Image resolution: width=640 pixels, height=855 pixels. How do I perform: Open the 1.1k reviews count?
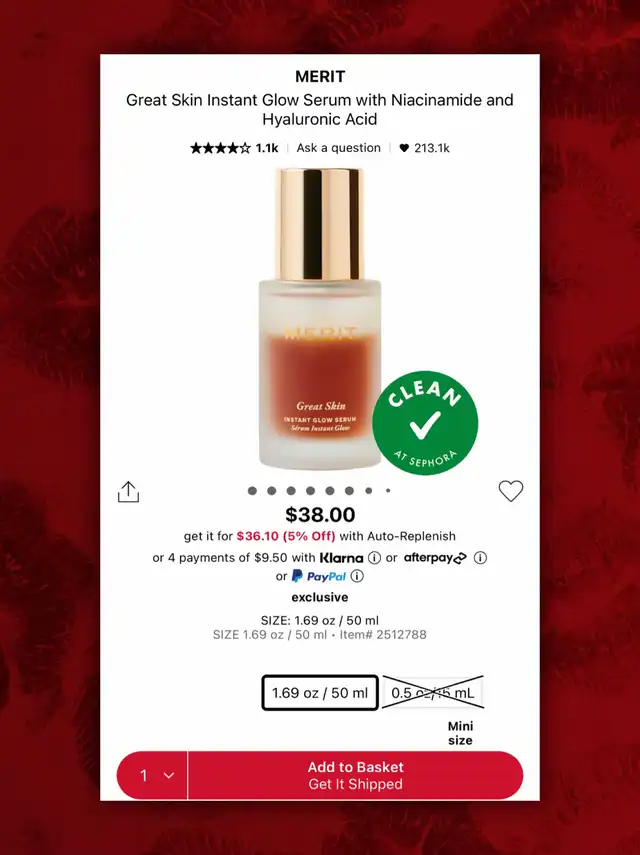[267, 148]
